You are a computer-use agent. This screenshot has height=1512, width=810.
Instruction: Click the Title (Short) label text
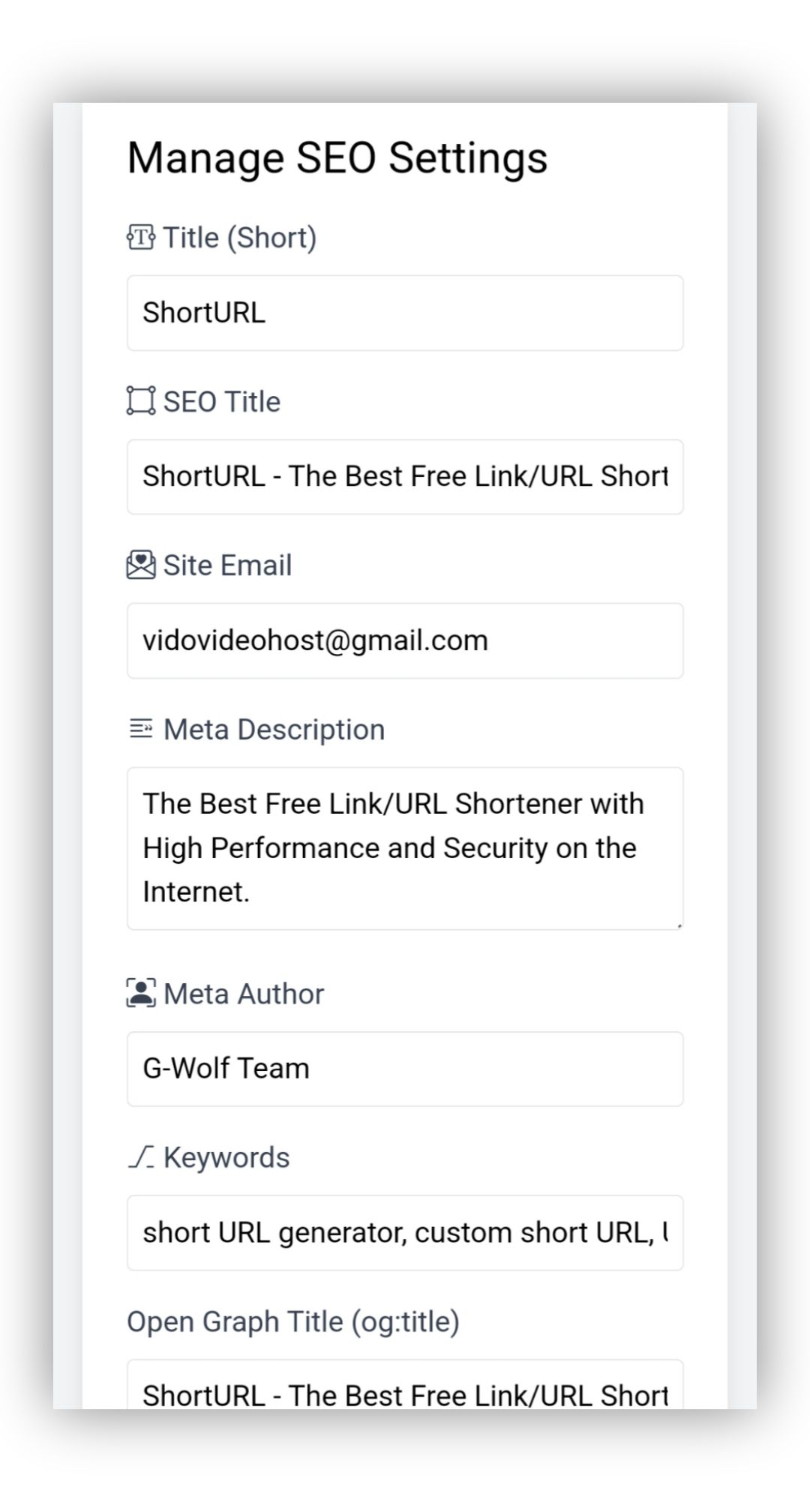tap(240, 238)
